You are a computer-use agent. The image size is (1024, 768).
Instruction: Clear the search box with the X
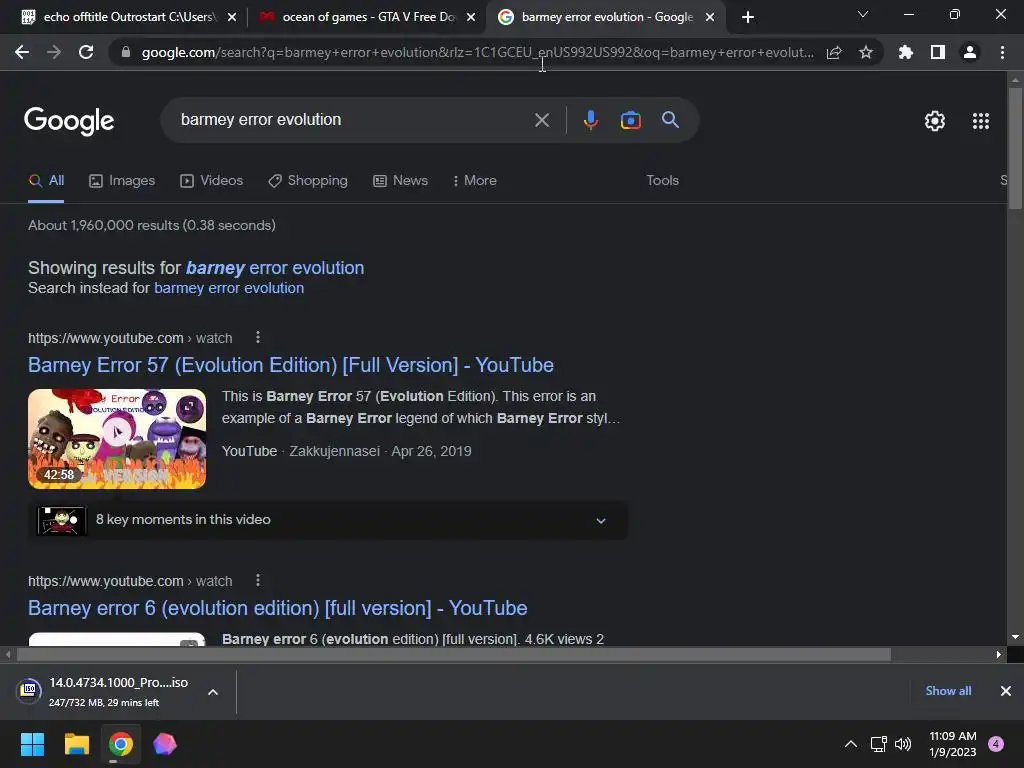point(541,120)
